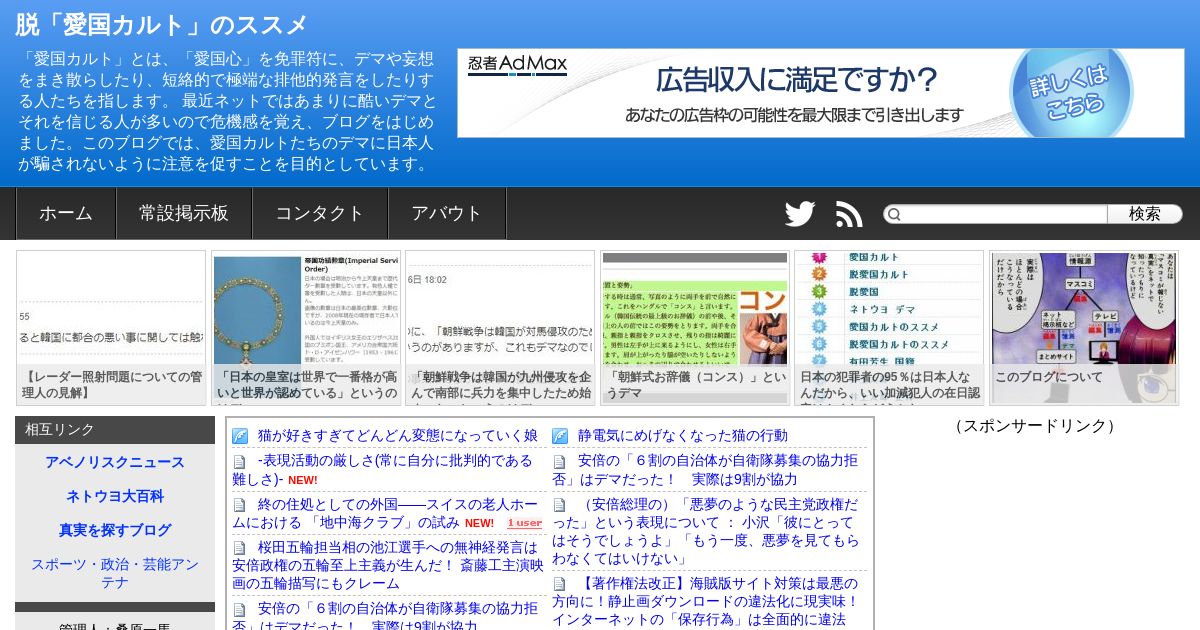Open 日本の皇室は世界で一番格が高い thumbnail
1200x630 pixels.
(306, 328)
